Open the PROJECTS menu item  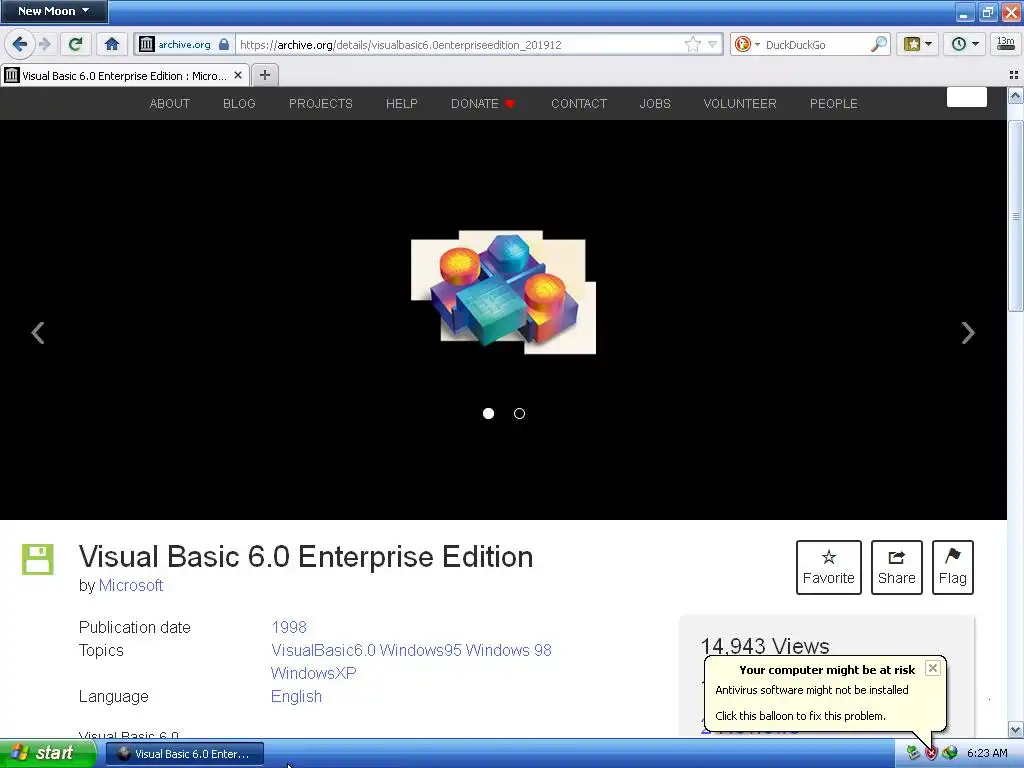pyautogui.click(x=321, y=103)
